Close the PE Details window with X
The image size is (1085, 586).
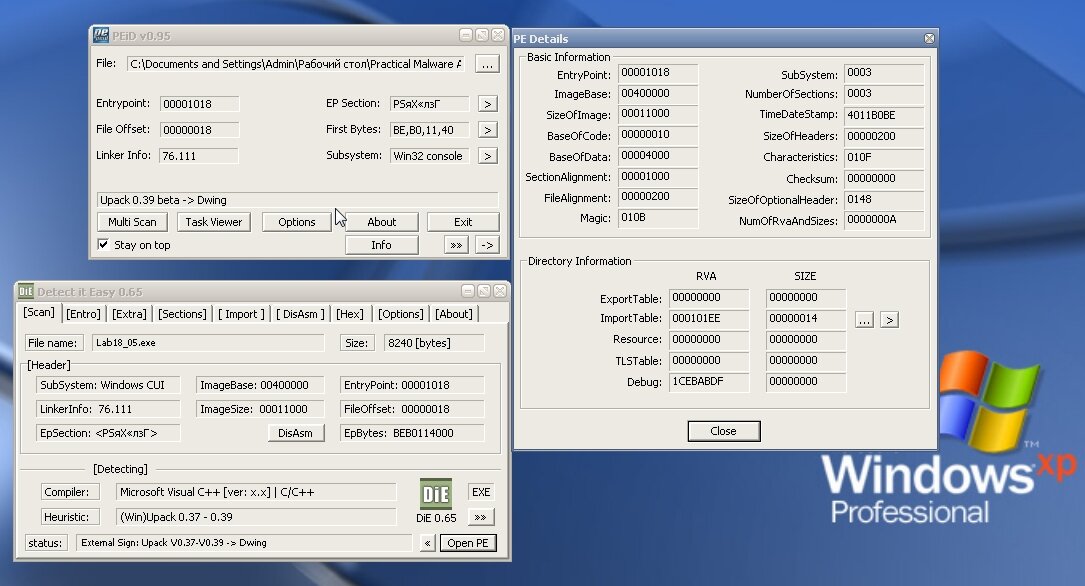[929, 39]
